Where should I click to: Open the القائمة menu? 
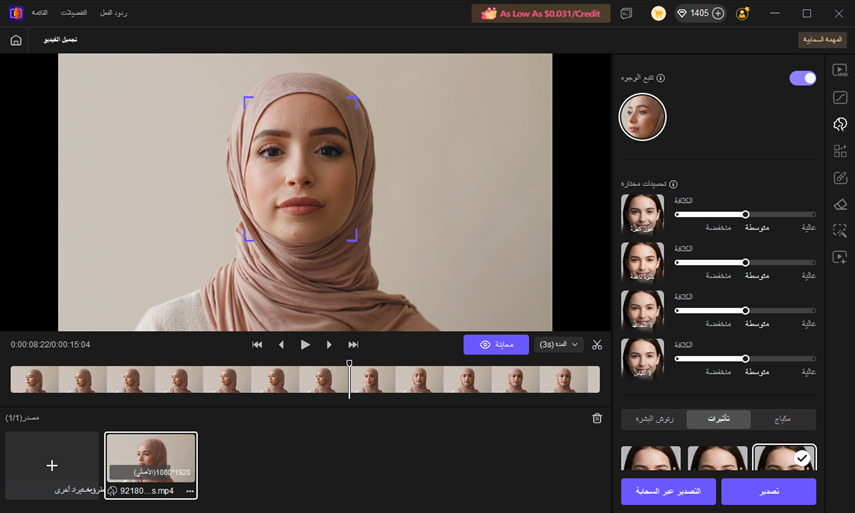click(x=40, y=13)
